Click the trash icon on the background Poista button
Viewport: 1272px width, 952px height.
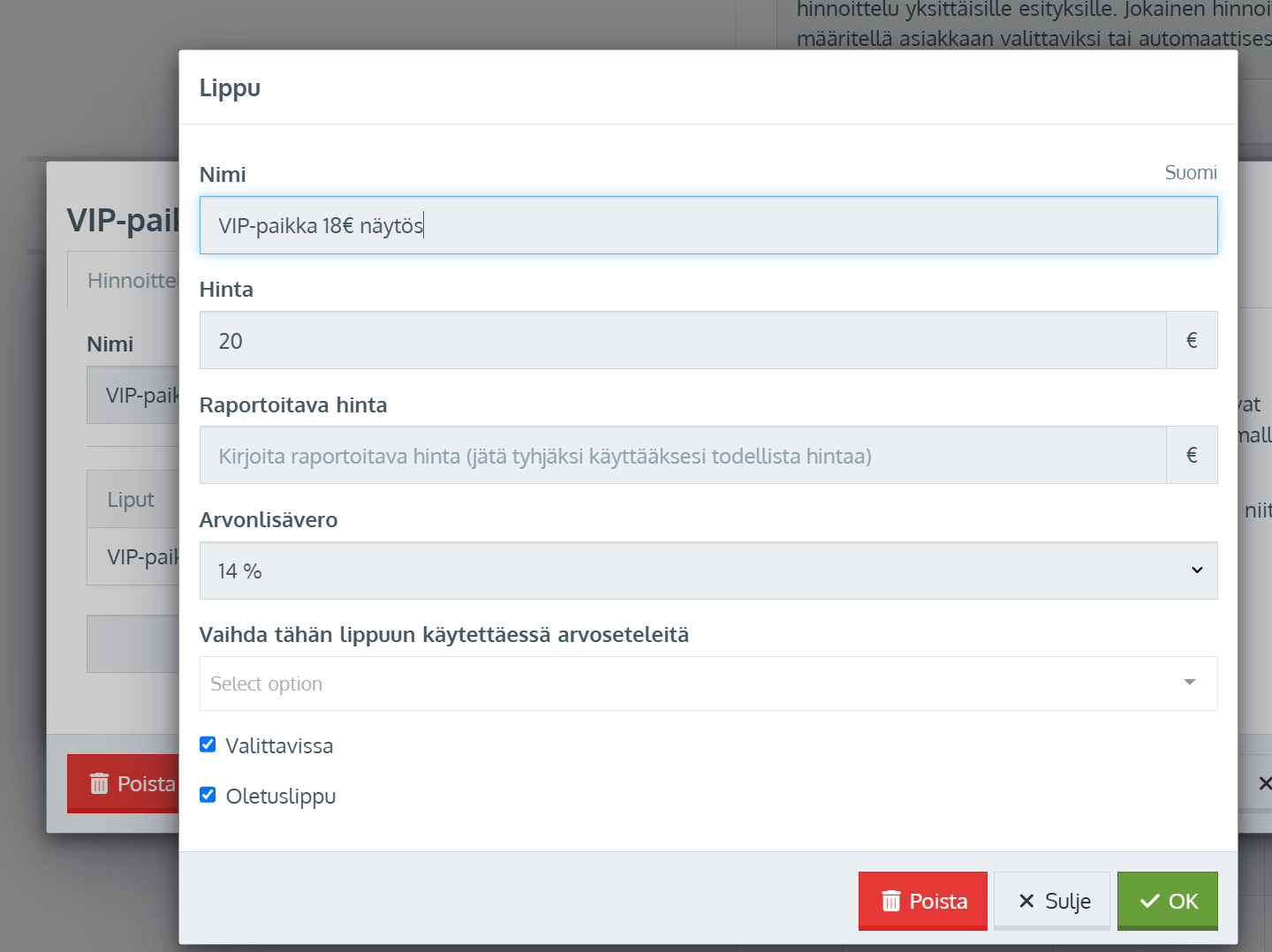click(99, 783)
